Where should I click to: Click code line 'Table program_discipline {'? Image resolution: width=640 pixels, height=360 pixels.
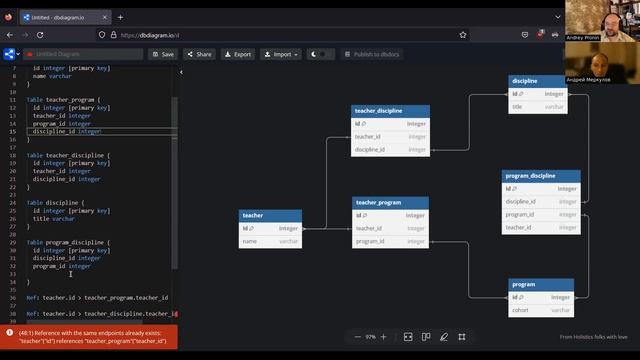coord(68,242)
